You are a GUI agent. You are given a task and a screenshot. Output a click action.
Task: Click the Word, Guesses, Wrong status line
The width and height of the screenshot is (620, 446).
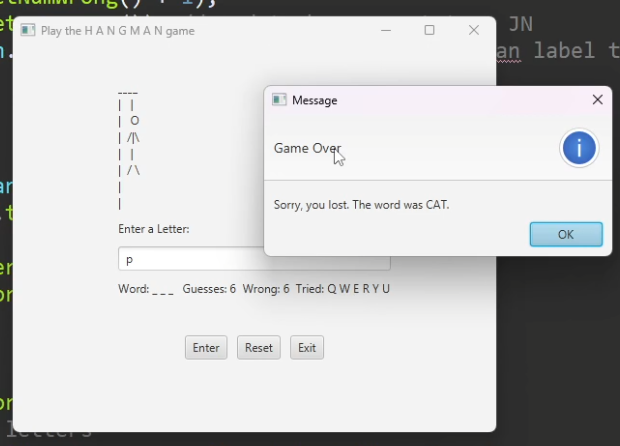click(254, 289)
